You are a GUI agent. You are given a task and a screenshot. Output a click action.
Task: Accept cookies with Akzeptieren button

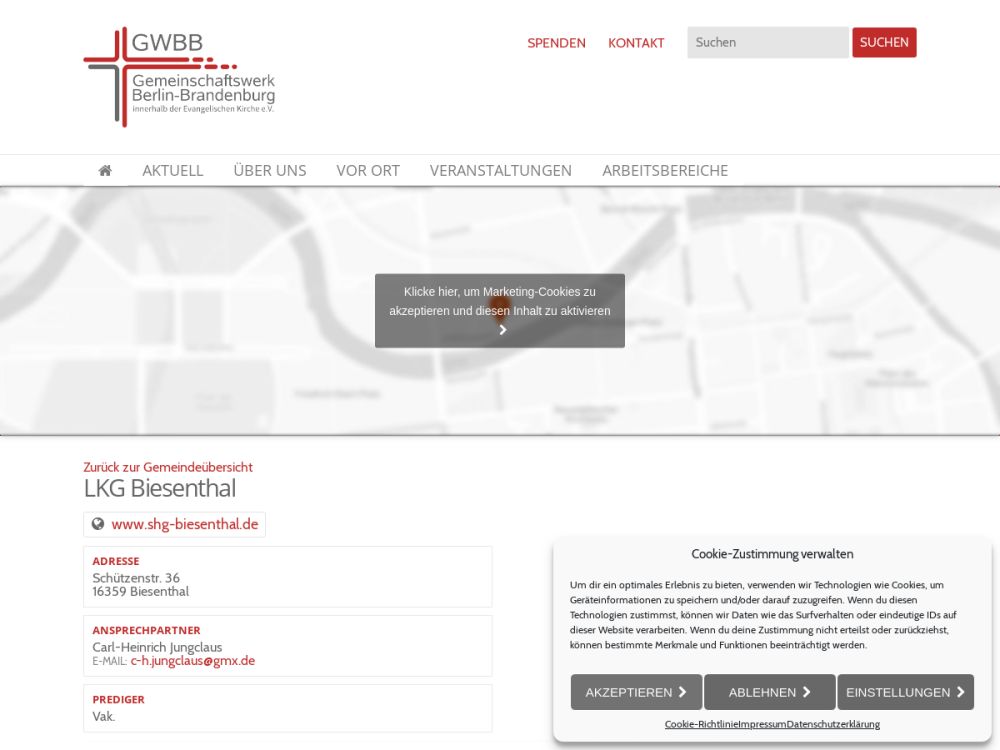(x=636, y=692)
